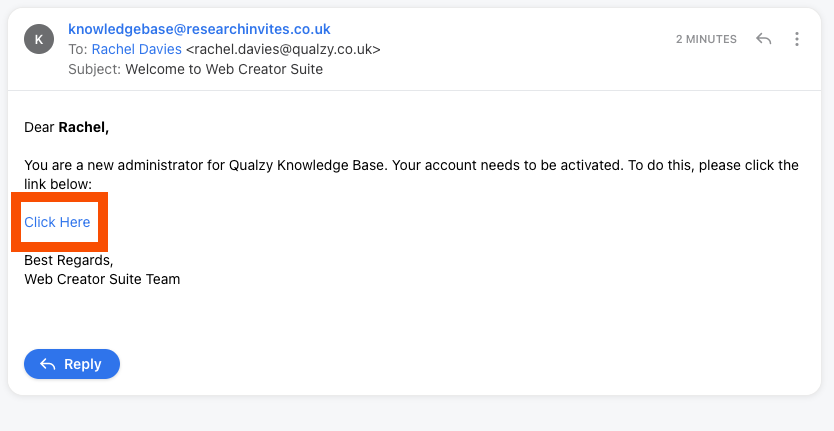Click subject text "Welcome to Web Creator Suite"

[224, 69]
